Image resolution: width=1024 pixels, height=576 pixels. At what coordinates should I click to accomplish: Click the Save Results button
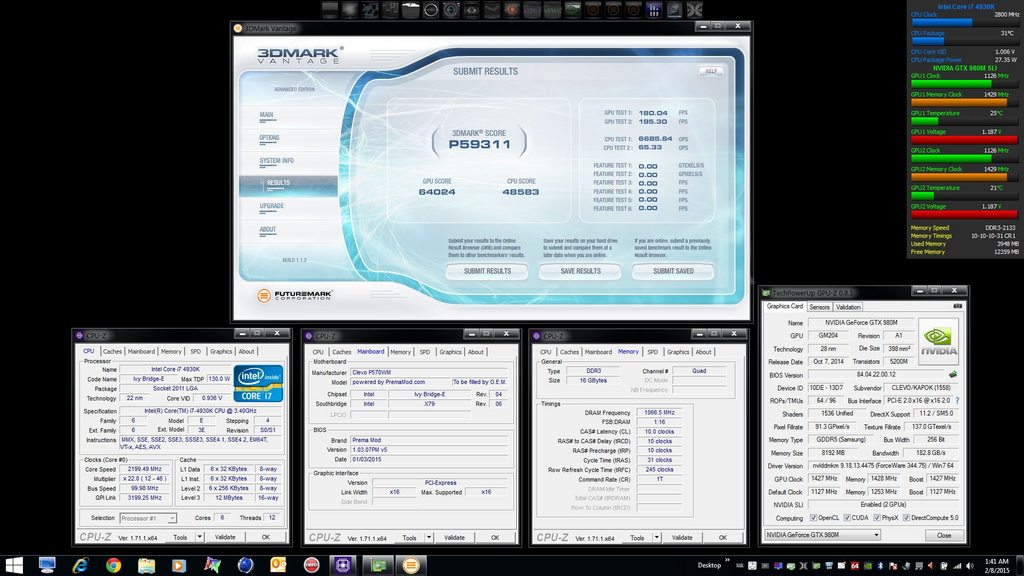pyautogui.click(x=580, y=271)
